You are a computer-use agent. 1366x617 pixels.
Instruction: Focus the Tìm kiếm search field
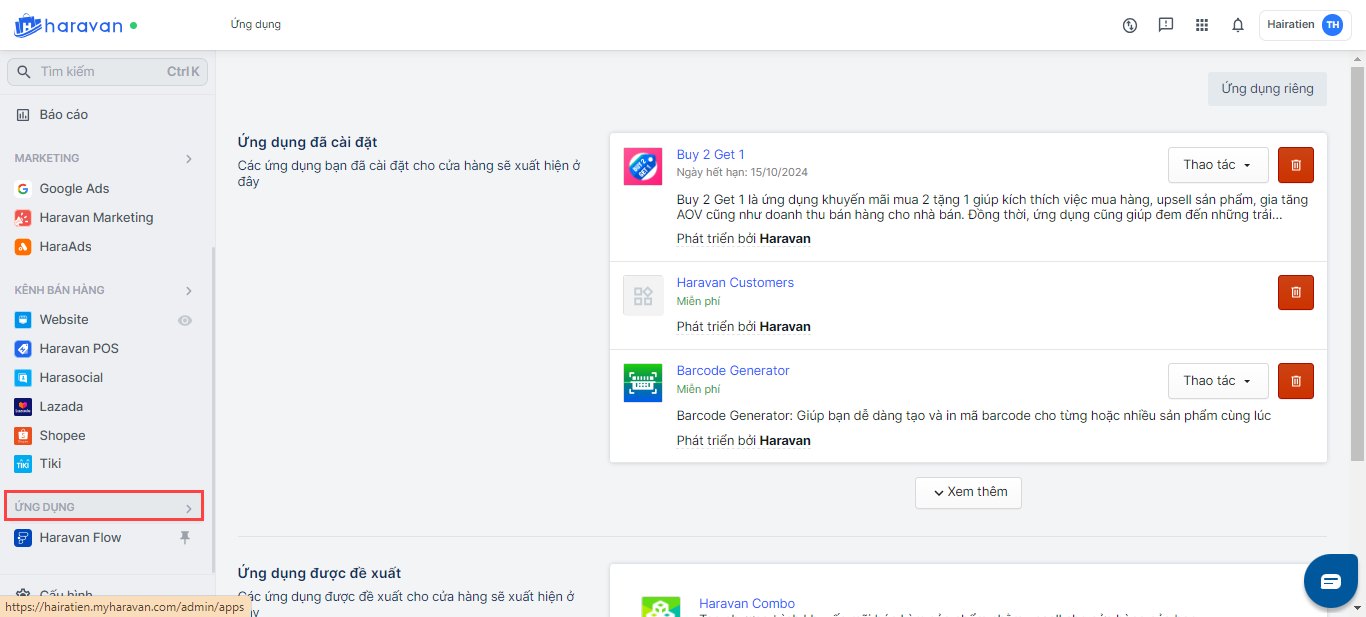tap(108, 72)
